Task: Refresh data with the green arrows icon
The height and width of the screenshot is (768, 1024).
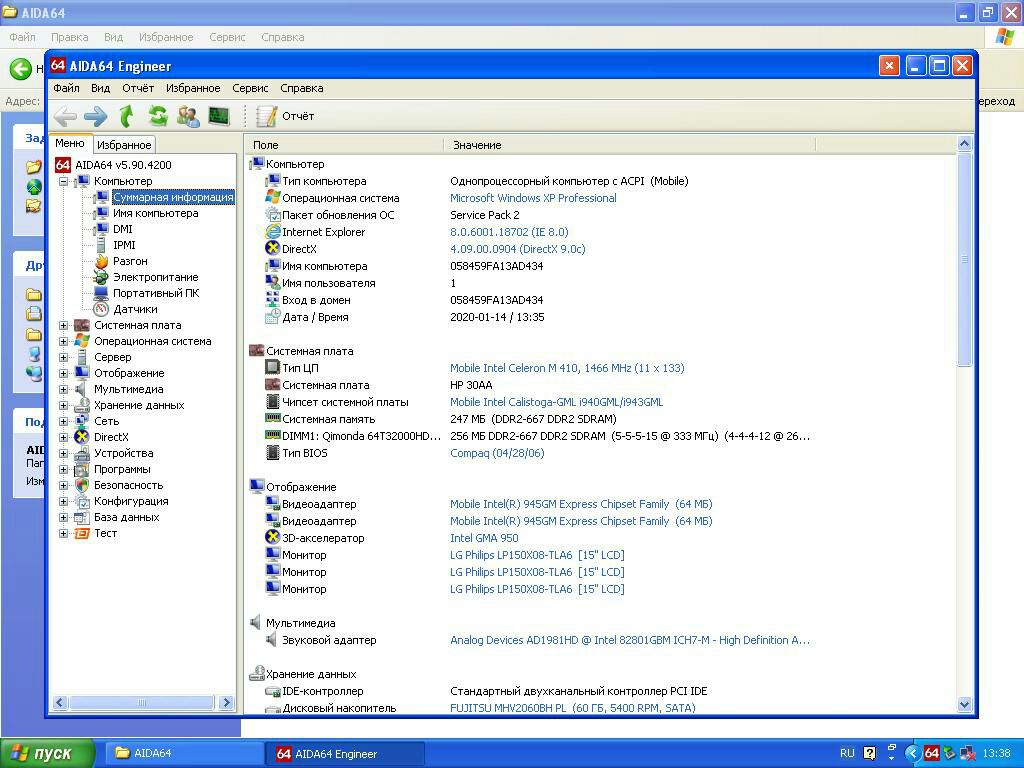Action: [x=157, y=116]
